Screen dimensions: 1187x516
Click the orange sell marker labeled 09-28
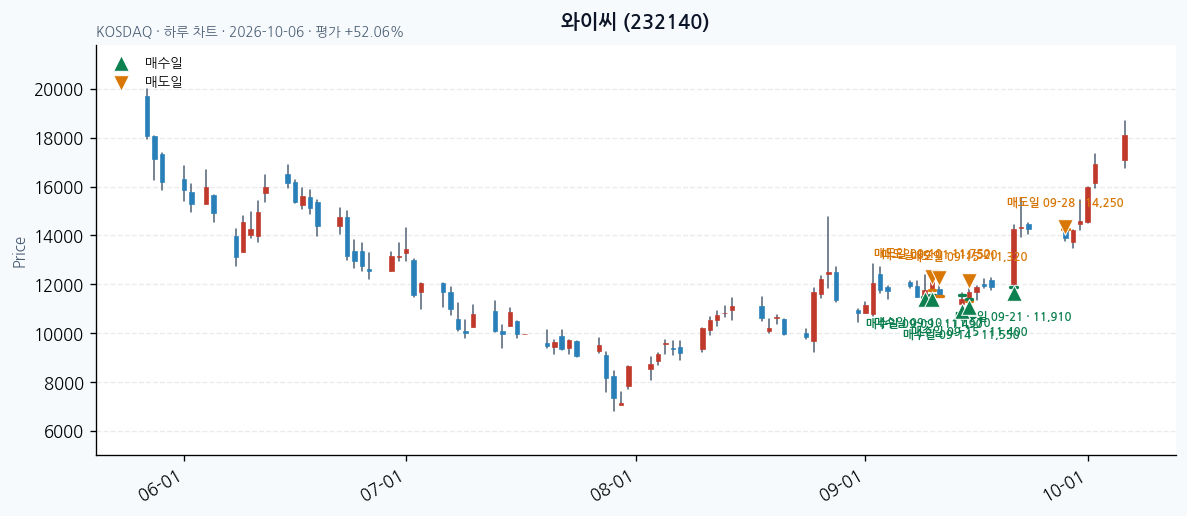tap(1065, 227)
